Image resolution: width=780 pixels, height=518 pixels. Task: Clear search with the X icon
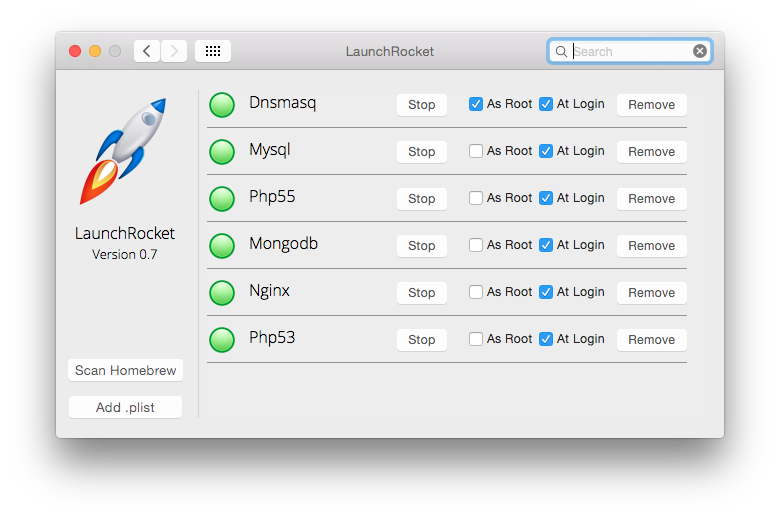(699, 51)
